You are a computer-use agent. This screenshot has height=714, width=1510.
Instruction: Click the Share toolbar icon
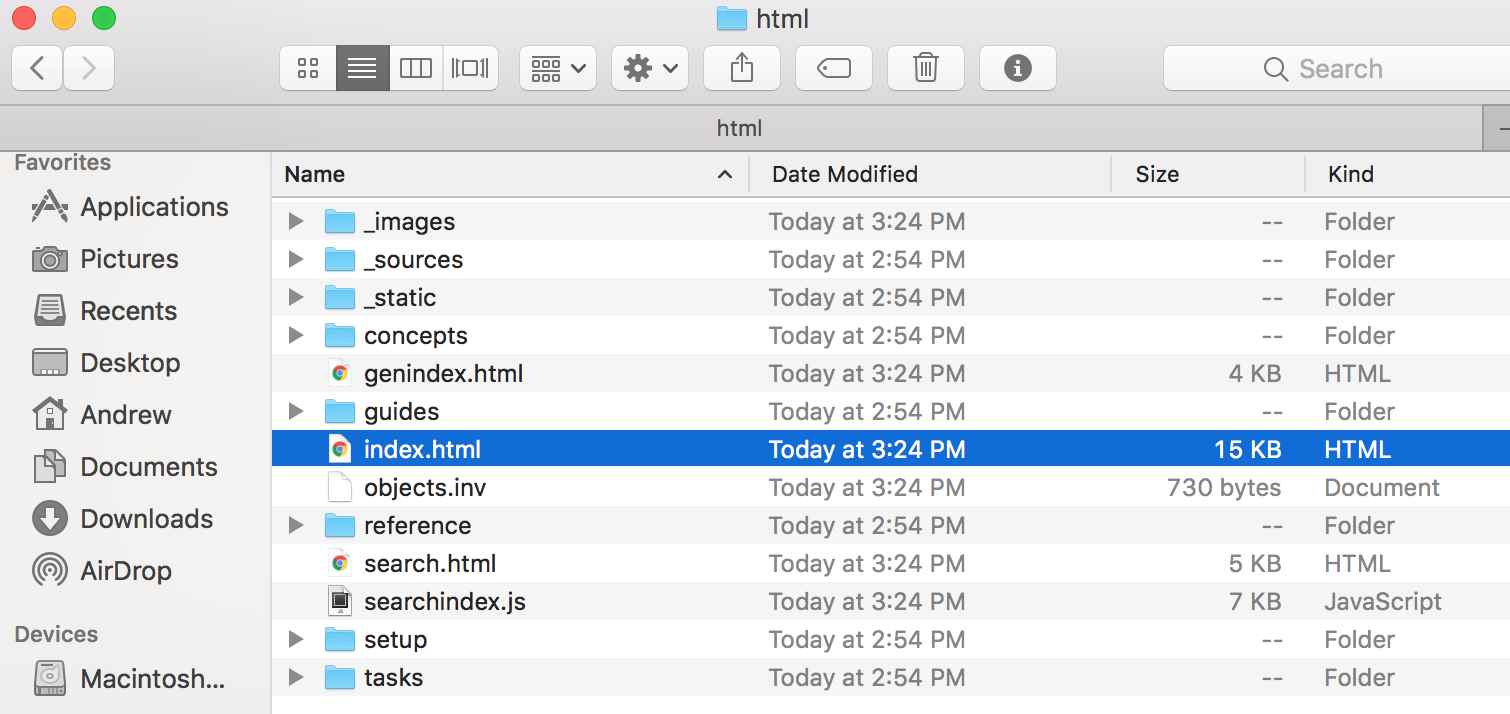coord(741,68)
